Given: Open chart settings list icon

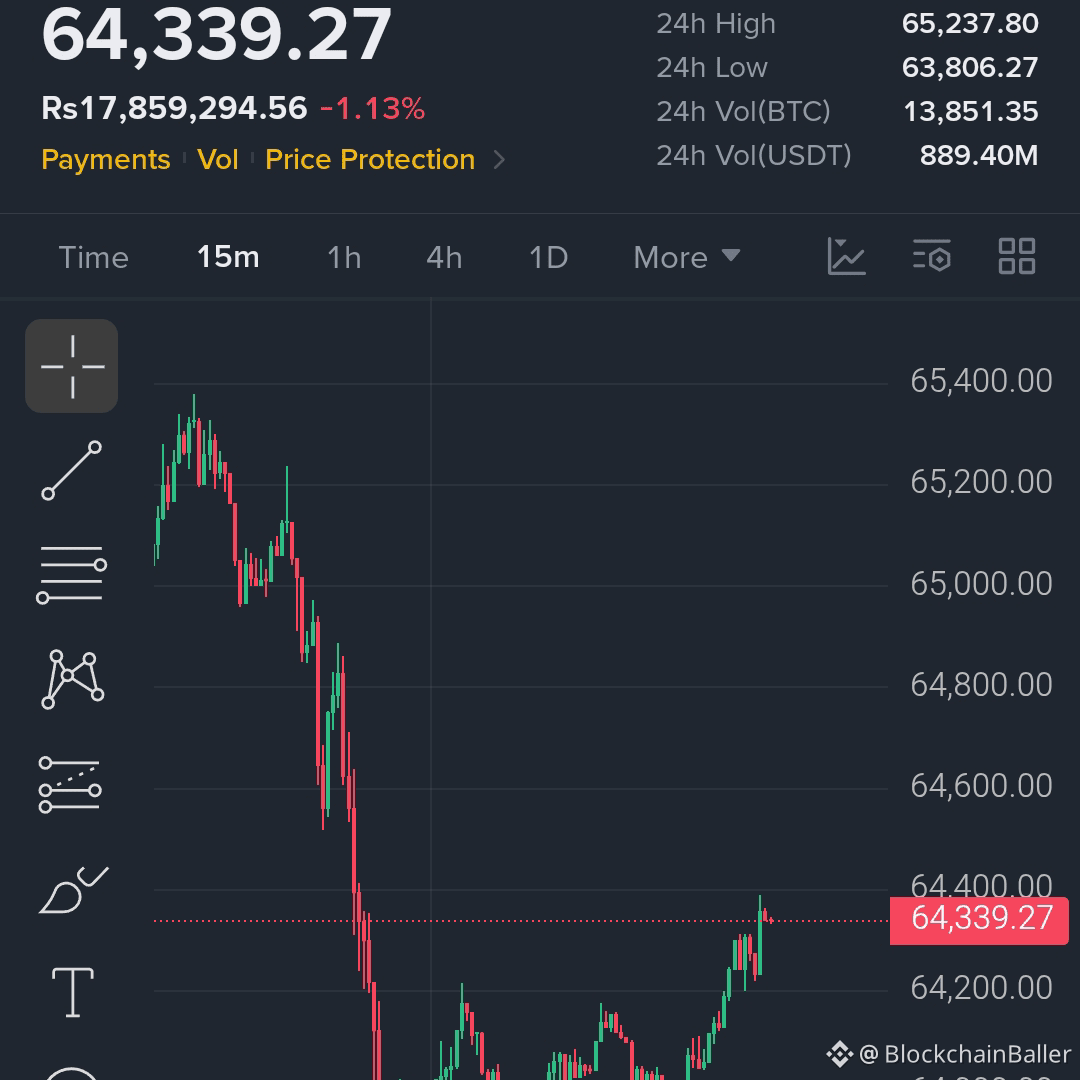Looking at the screenshot, I should 932,256.
